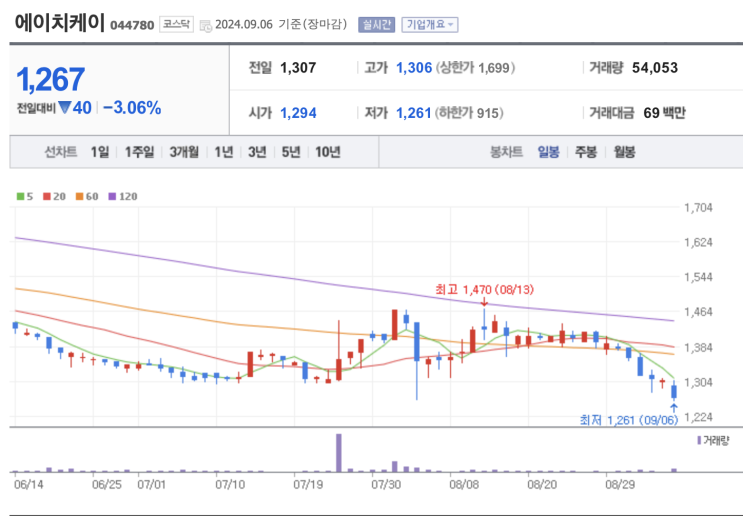Click the 실시간 real-time button

377,25
